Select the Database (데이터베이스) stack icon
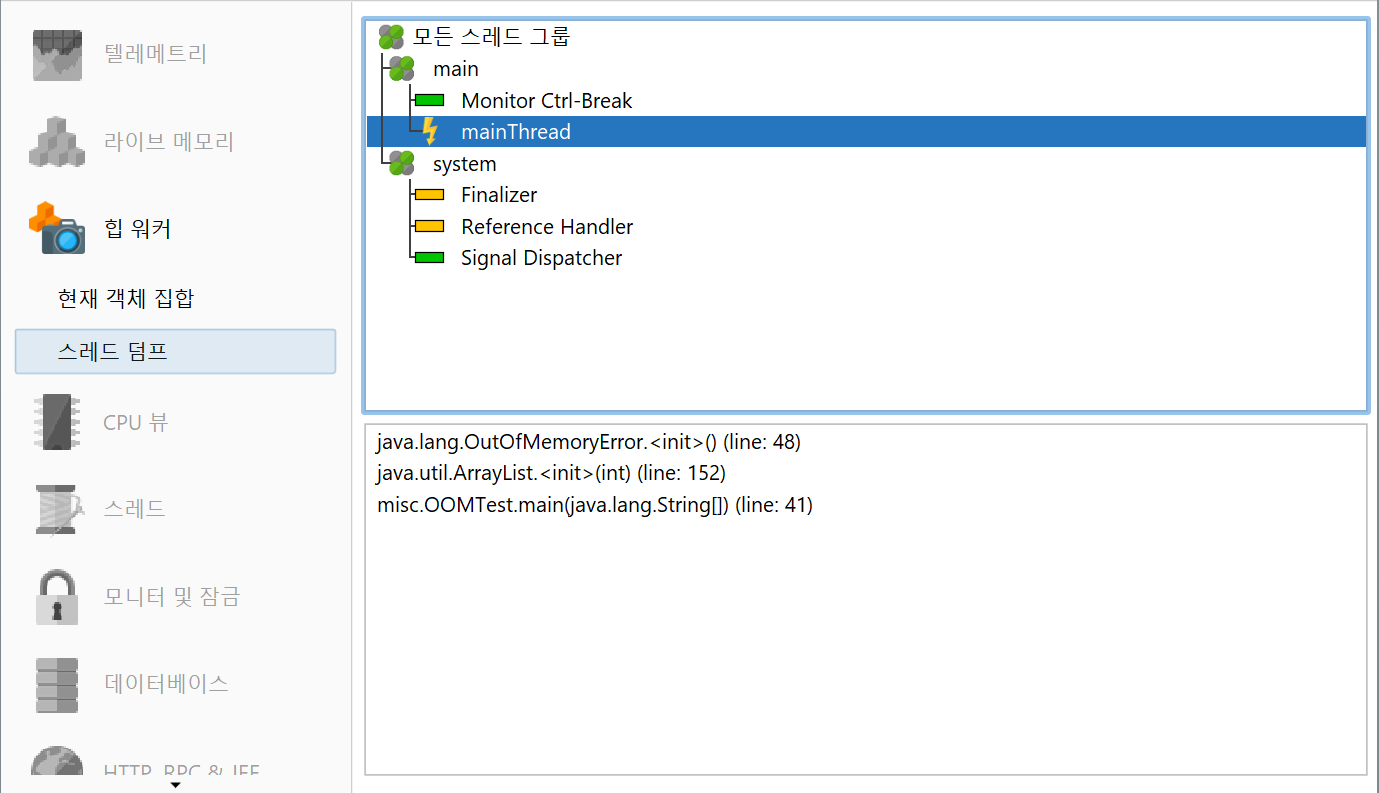Screen dimensions: 1379x793 (x=57, y=684)
